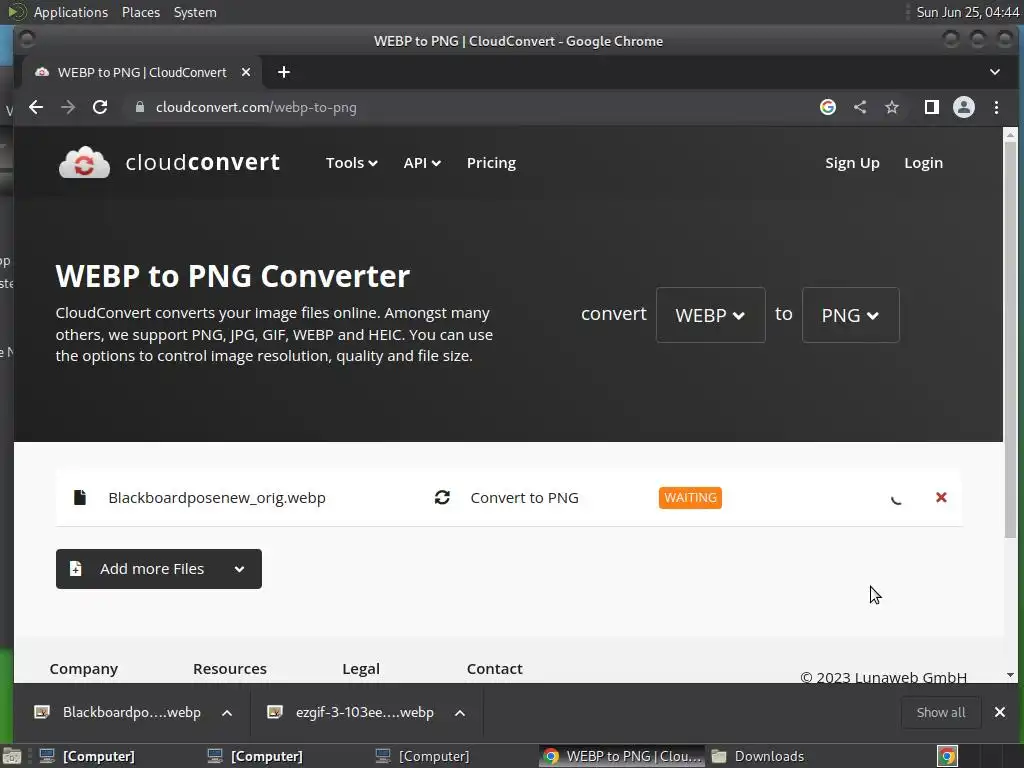Switch to the third [Computer] taskbar window
1024x768 pixels.
tap(423, 756)
